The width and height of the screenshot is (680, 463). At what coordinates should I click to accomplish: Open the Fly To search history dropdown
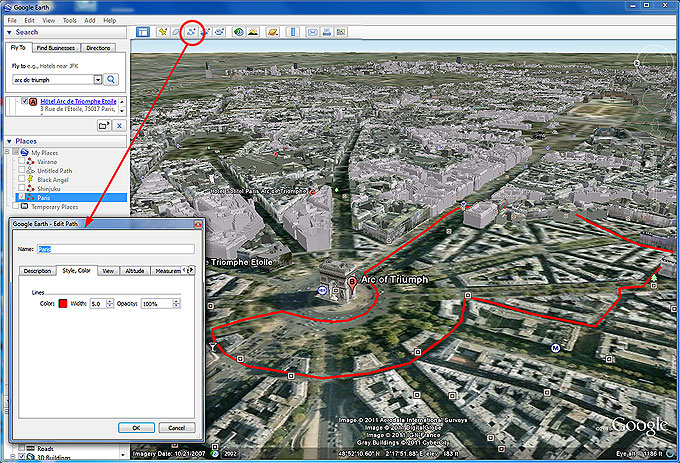98,79
